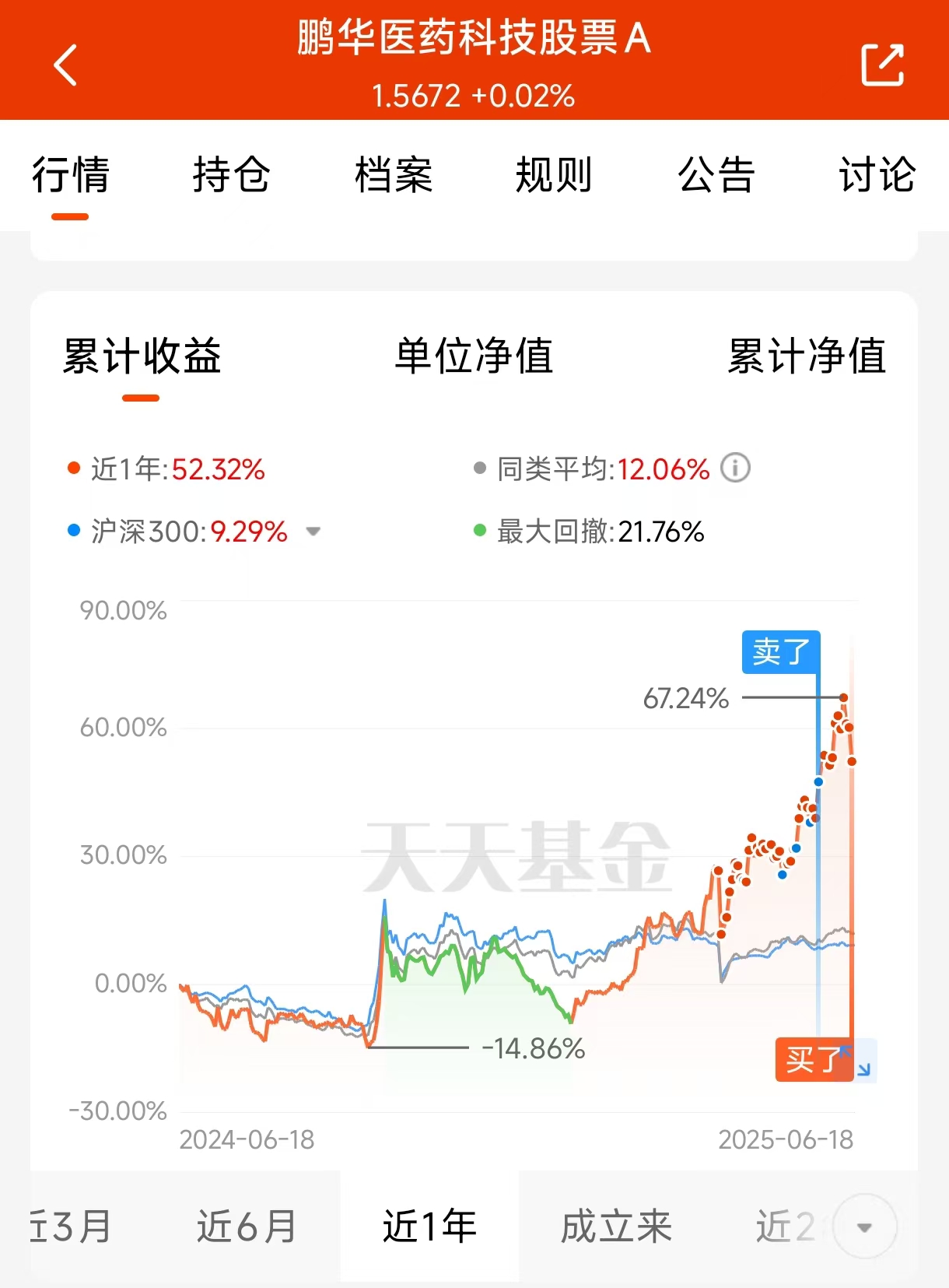Tap the 67.24% peak point on chart
This screenshot has height=1288, width=949.
(844, 697)
